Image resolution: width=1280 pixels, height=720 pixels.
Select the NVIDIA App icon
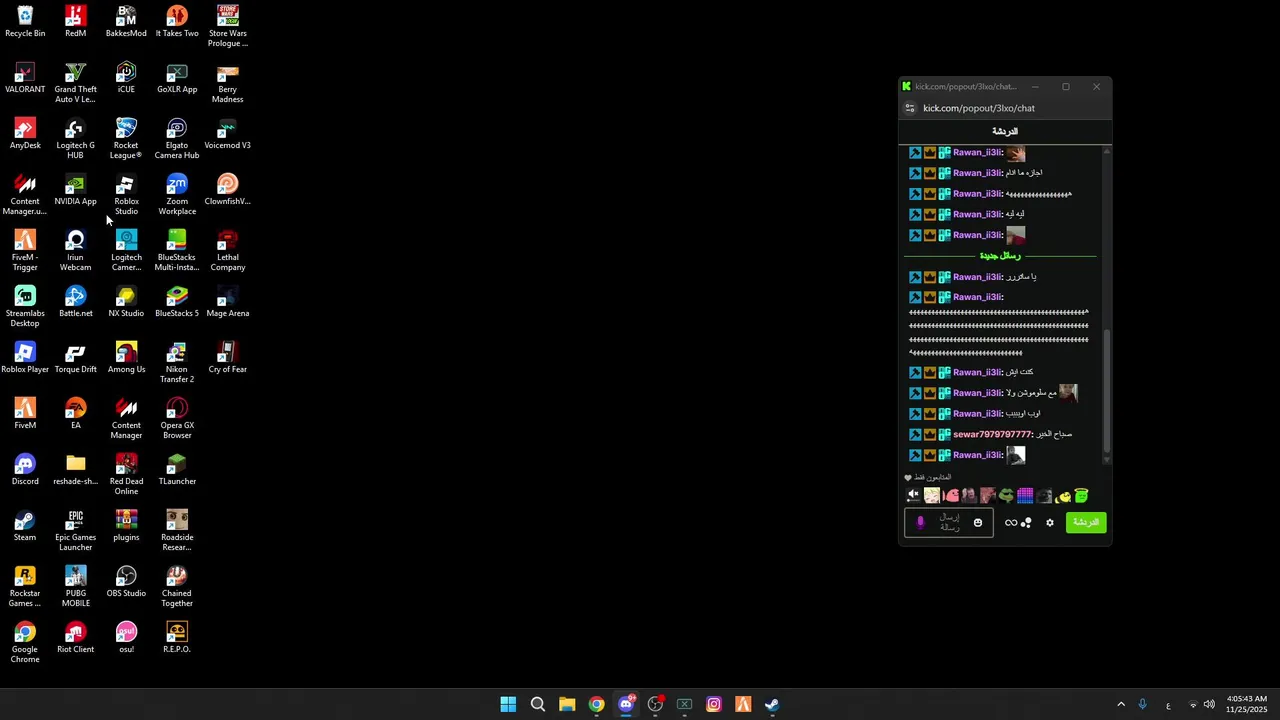[x=75, y=190]
